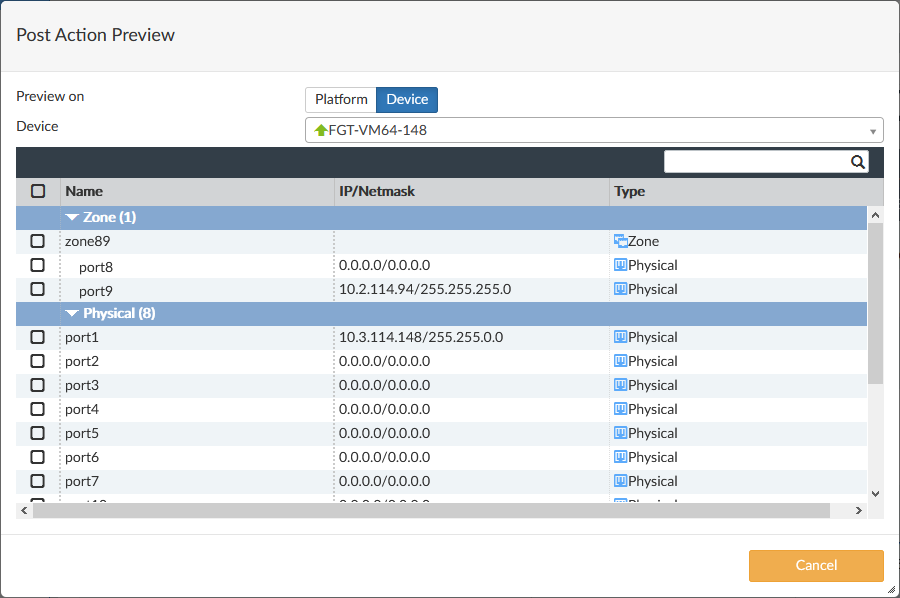Select the port1 name cell
The width and height of the screenshot is (900, 598).
pos(197,337)
